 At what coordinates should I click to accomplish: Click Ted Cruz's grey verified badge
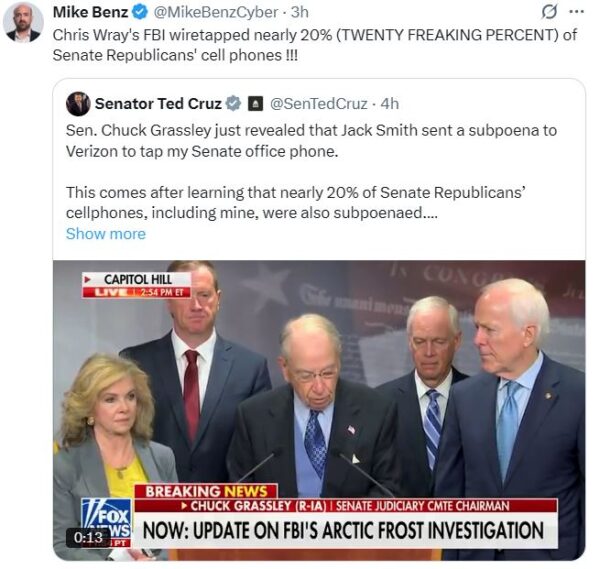pyautogui.click(x=233, y=104)
